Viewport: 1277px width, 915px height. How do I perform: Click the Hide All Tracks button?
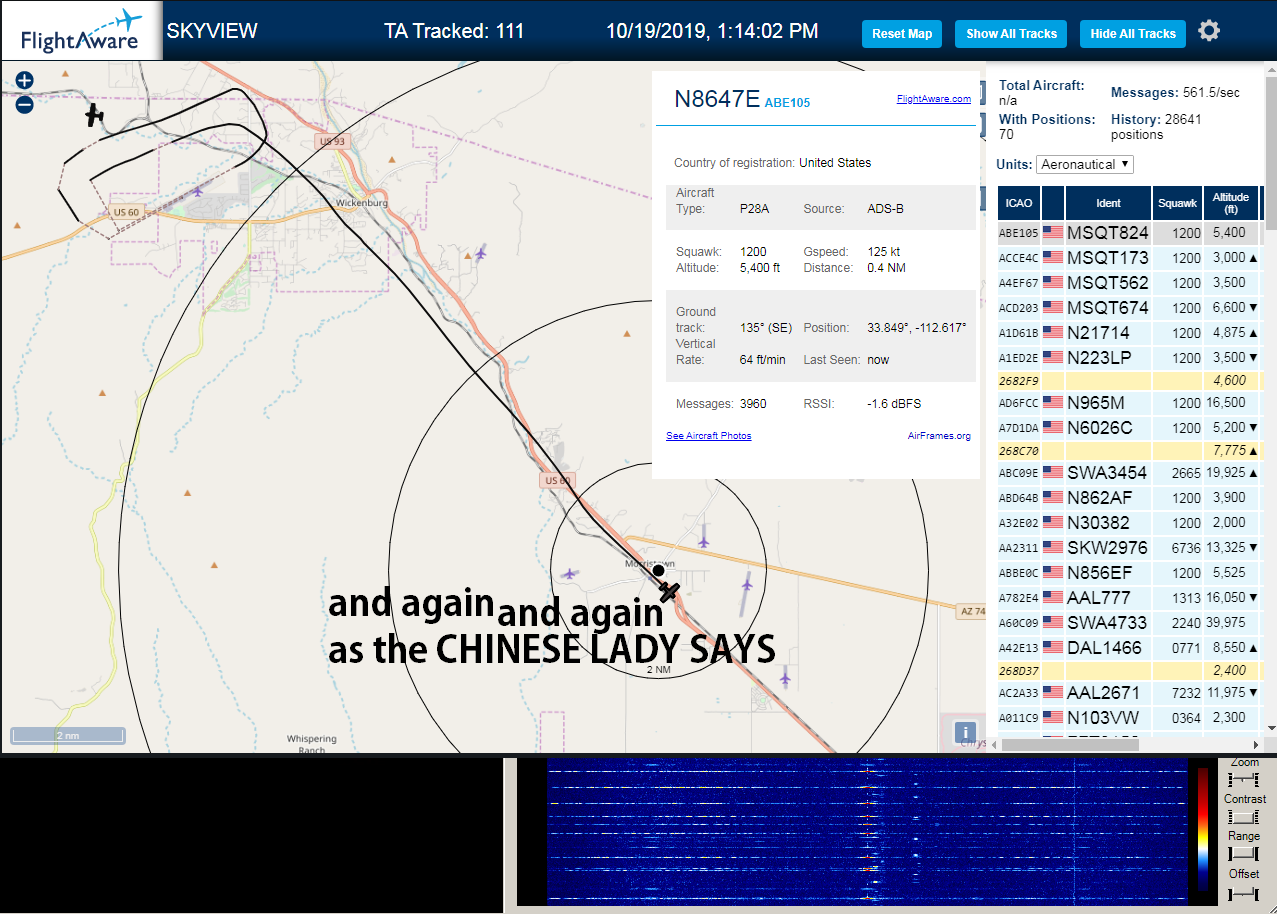[1133, 33]
